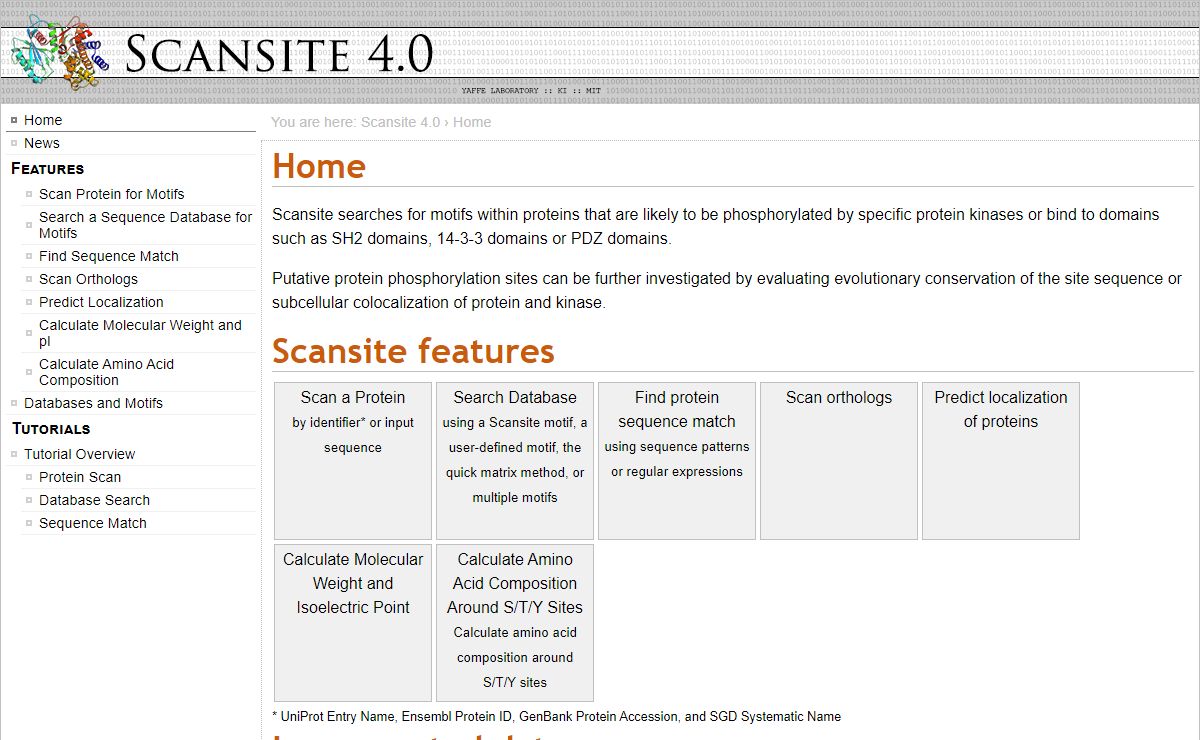Click the bullet beside Predict Localization
This screenshot has height=740, width=1200.
point(29,302)
